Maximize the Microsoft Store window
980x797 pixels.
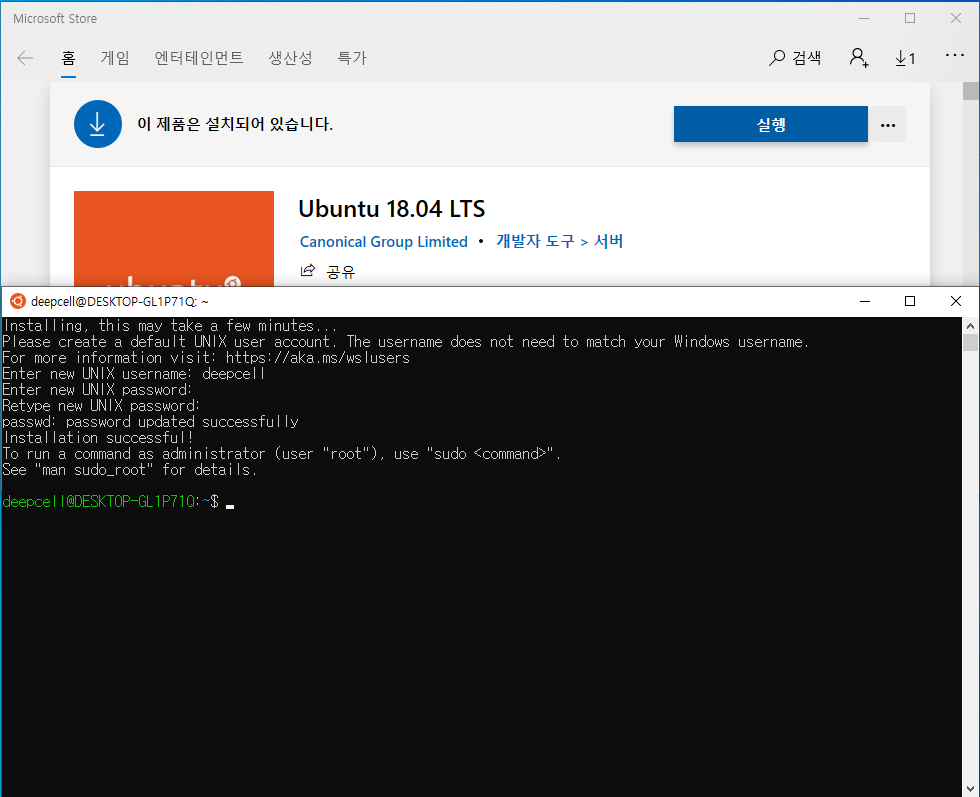pos(910,19)
